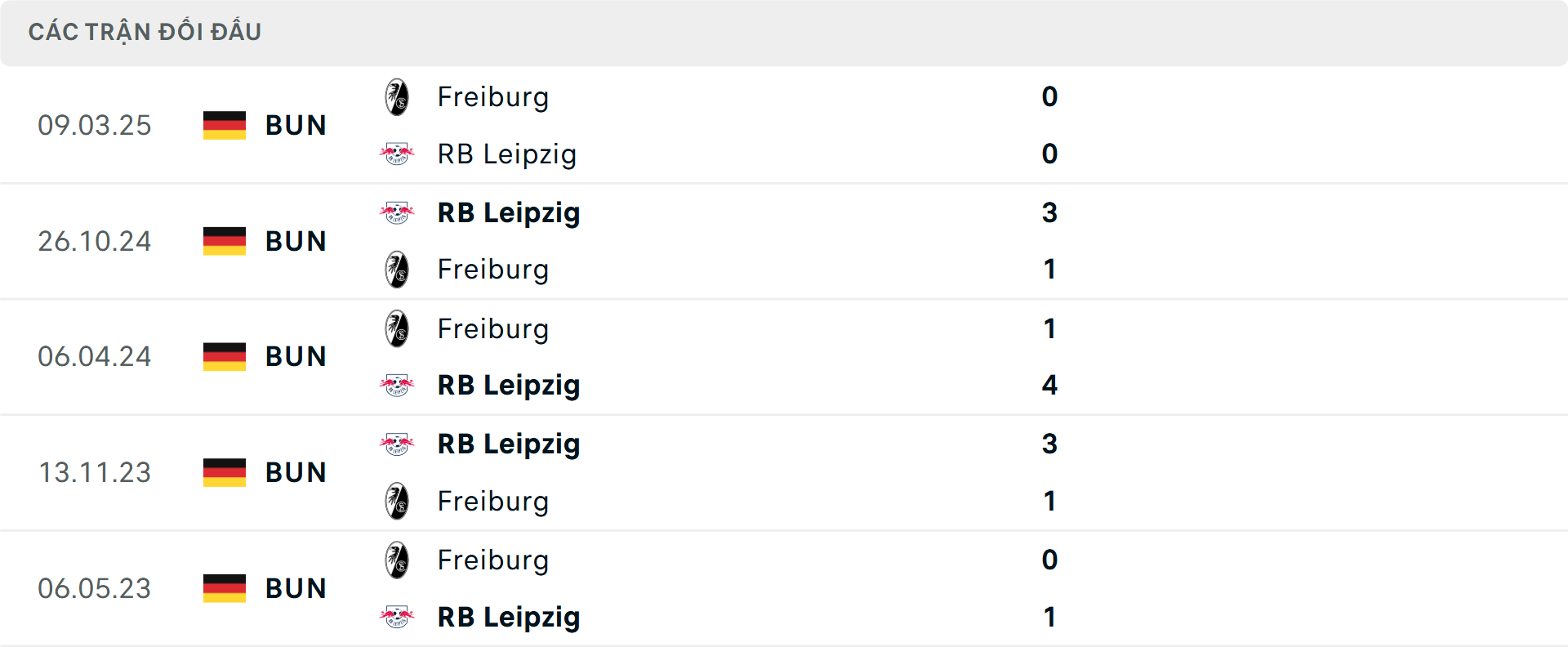Image resolution: width=1568 pixels, height=647 pixels.
Task: Select the date 09.03.25
Action: [95, 125]
